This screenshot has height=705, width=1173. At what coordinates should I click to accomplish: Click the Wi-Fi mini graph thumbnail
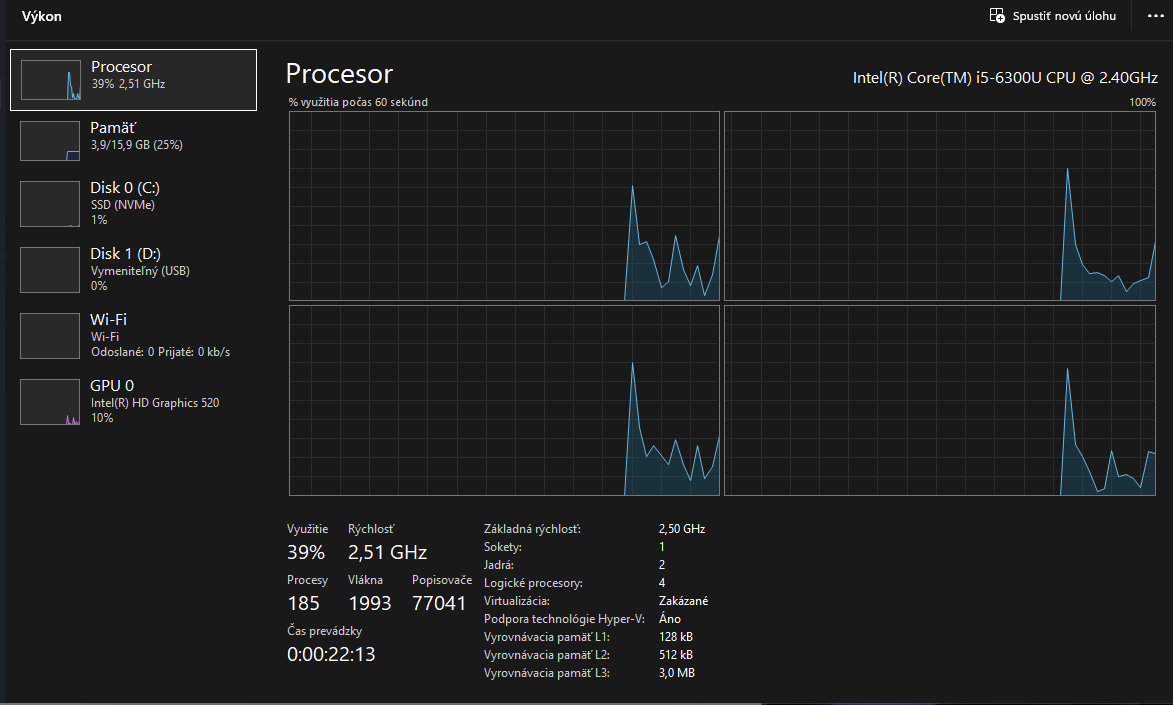pos(50,336)
